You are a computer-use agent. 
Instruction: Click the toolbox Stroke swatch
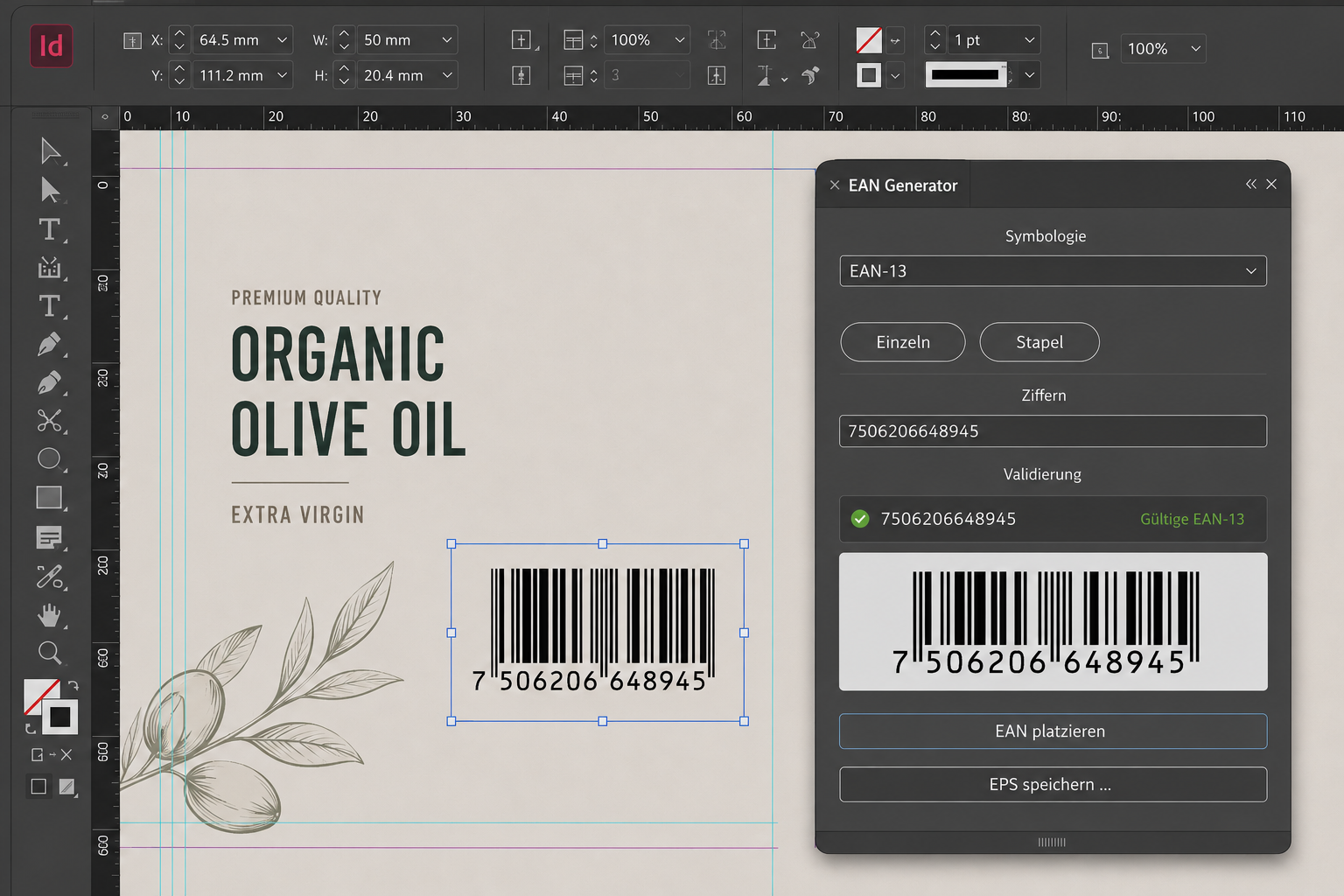60,717
